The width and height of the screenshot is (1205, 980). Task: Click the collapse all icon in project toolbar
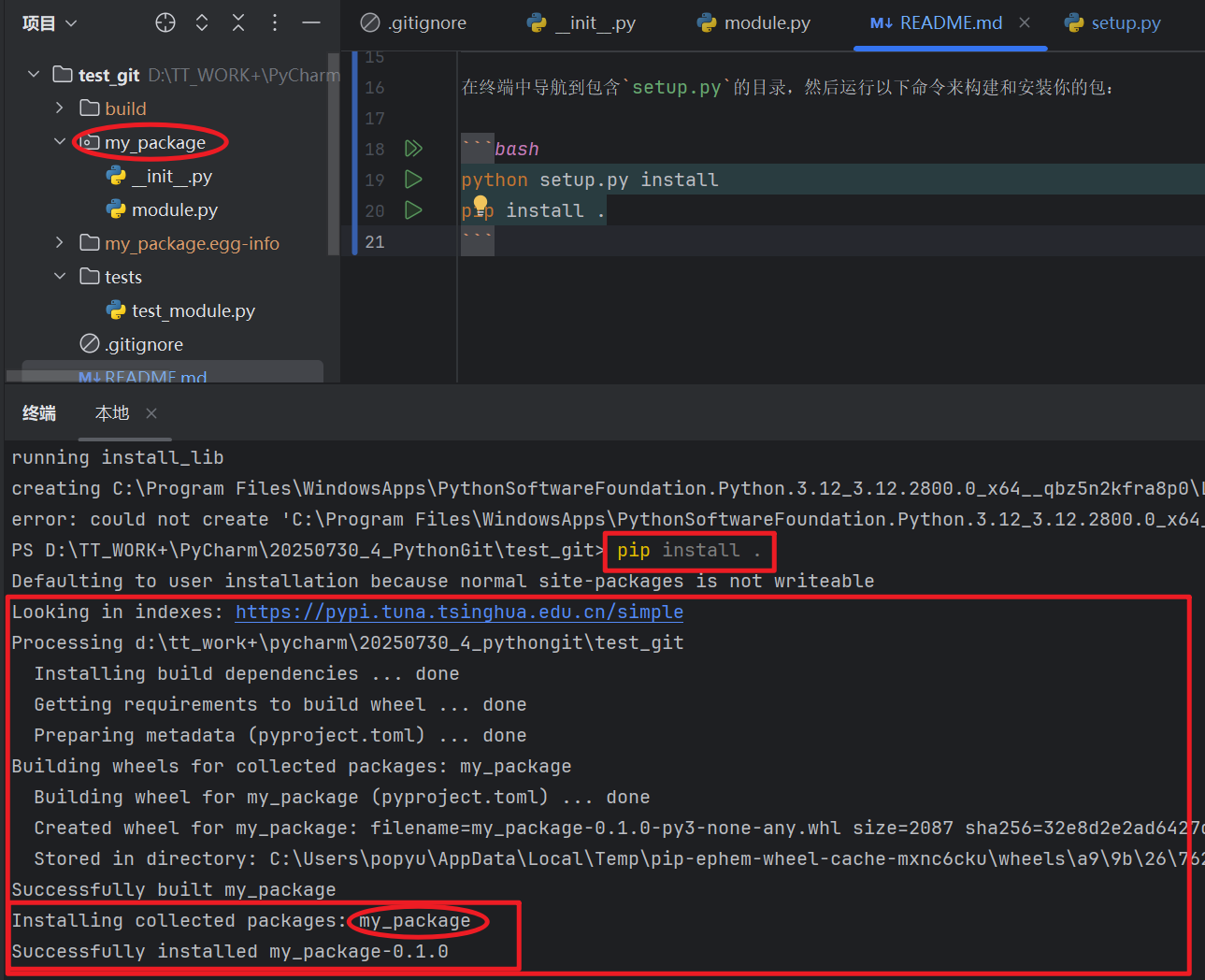238,23
